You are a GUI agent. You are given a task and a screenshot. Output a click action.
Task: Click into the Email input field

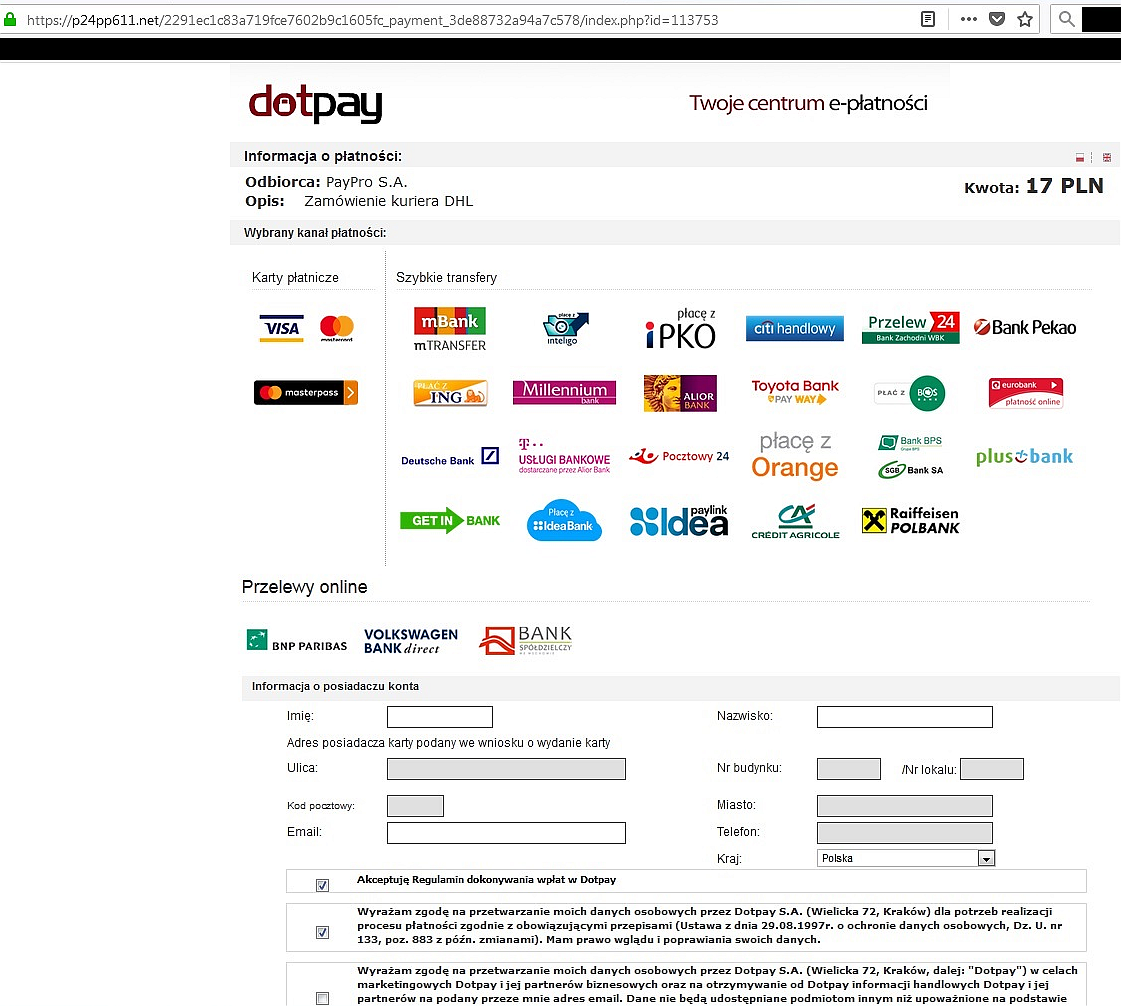[x=506, y=833]
